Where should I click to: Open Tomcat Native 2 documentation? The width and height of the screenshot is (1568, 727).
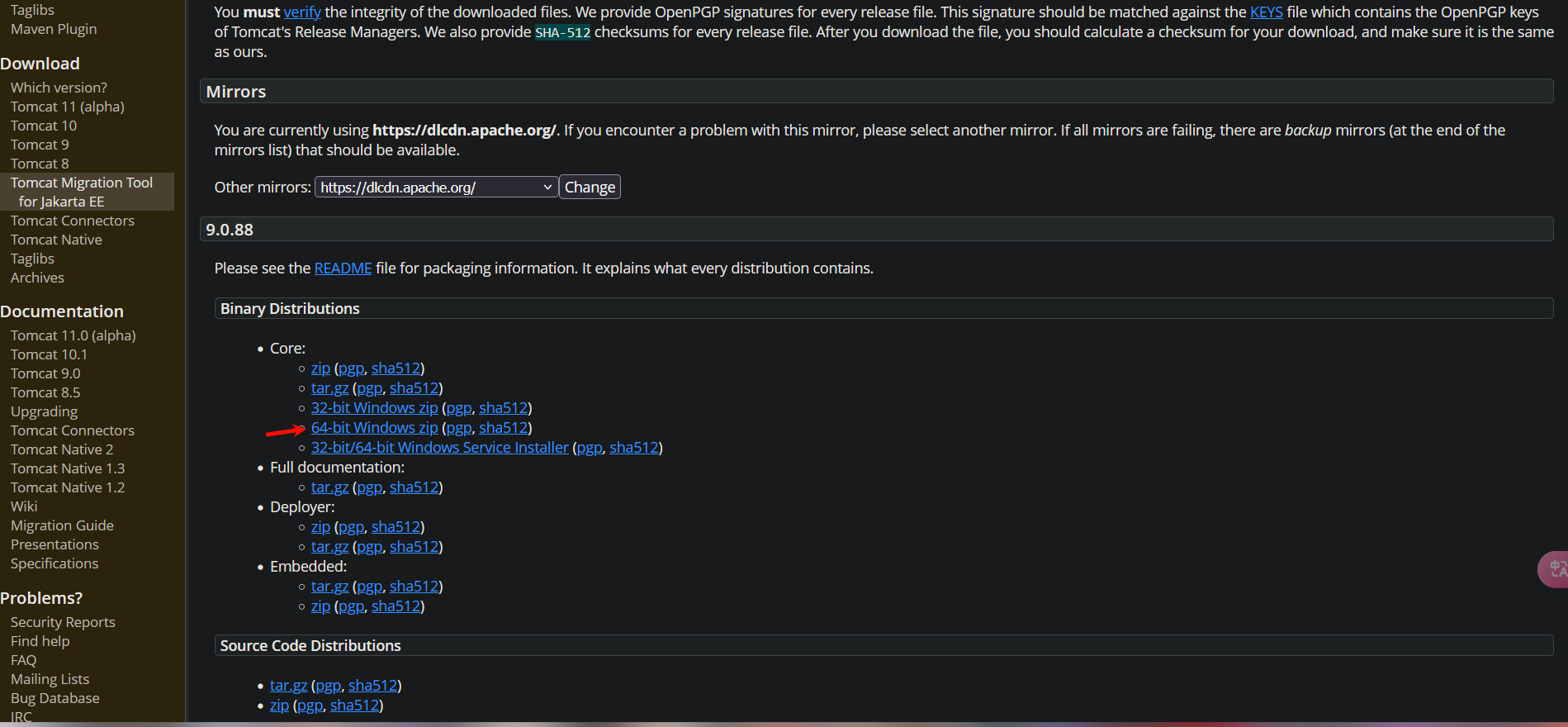[x=62, y=449]
